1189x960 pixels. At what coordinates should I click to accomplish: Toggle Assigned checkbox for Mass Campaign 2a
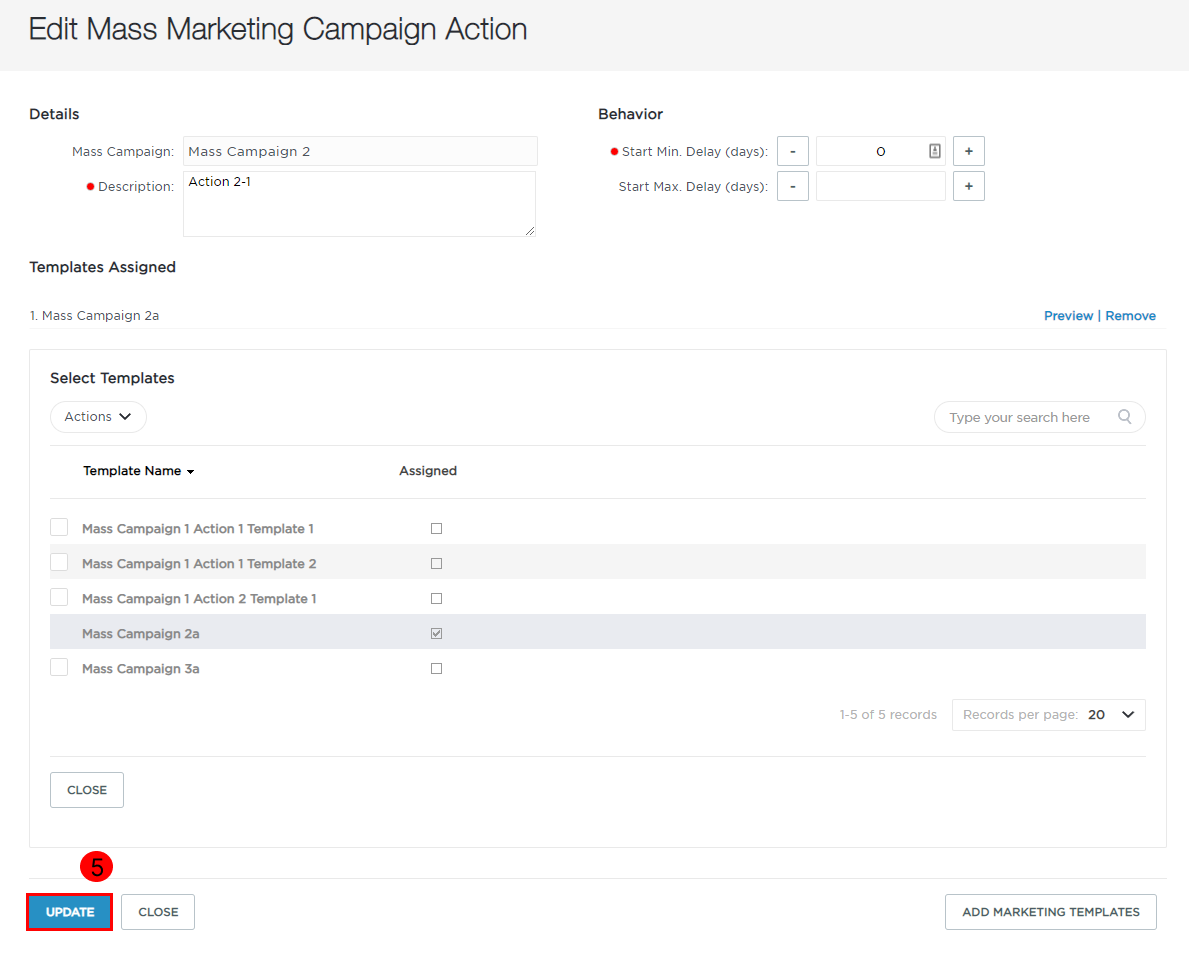[x=436, y=633]
